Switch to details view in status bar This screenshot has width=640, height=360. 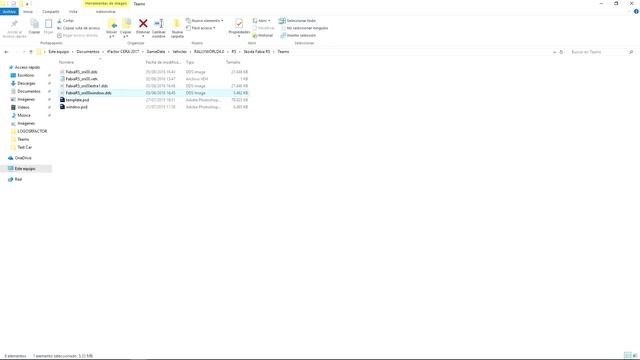(x=628, y=356)
